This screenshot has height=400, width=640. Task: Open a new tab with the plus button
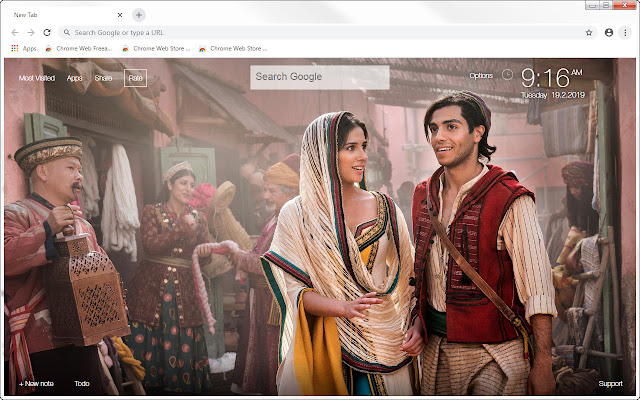[x=139, y=15]
